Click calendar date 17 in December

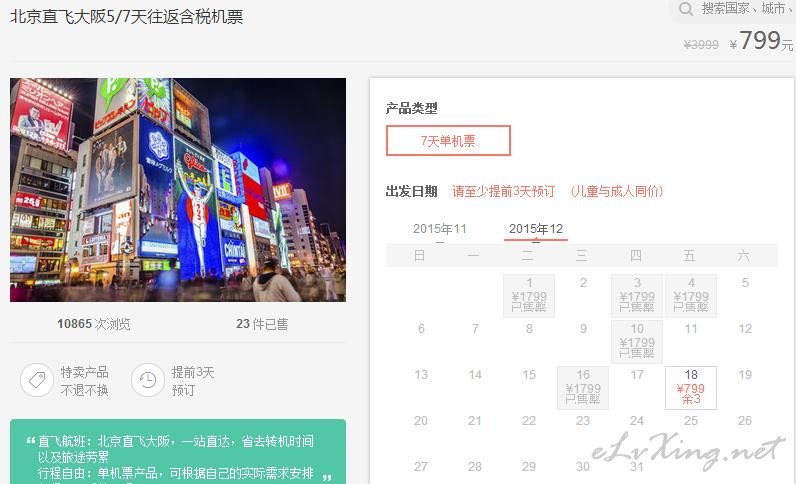point(637,375)
